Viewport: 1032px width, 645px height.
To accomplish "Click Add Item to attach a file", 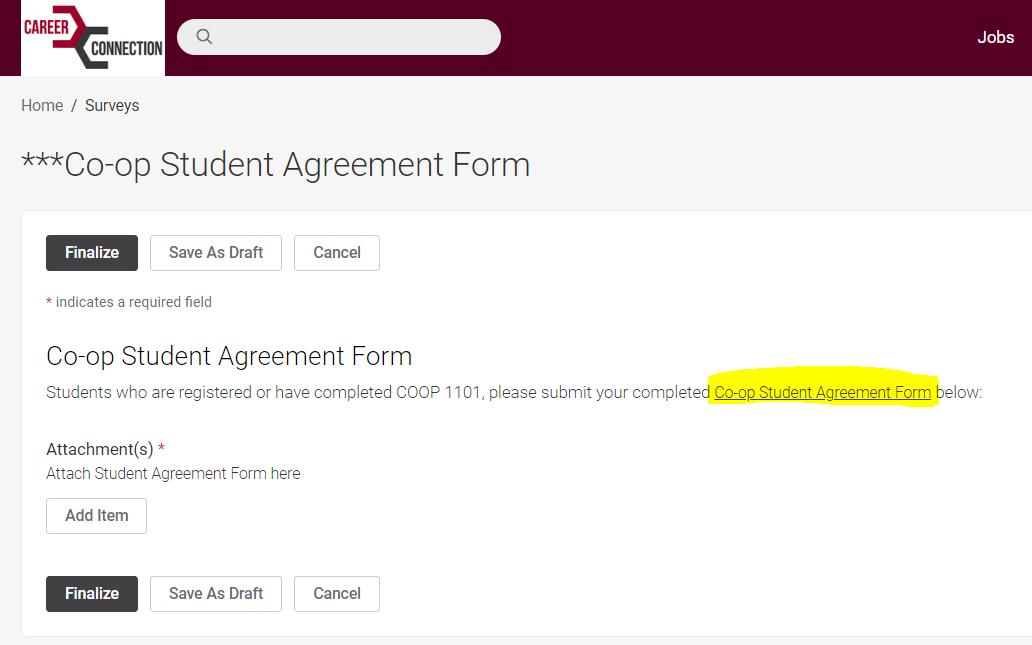I will (97, 516).
